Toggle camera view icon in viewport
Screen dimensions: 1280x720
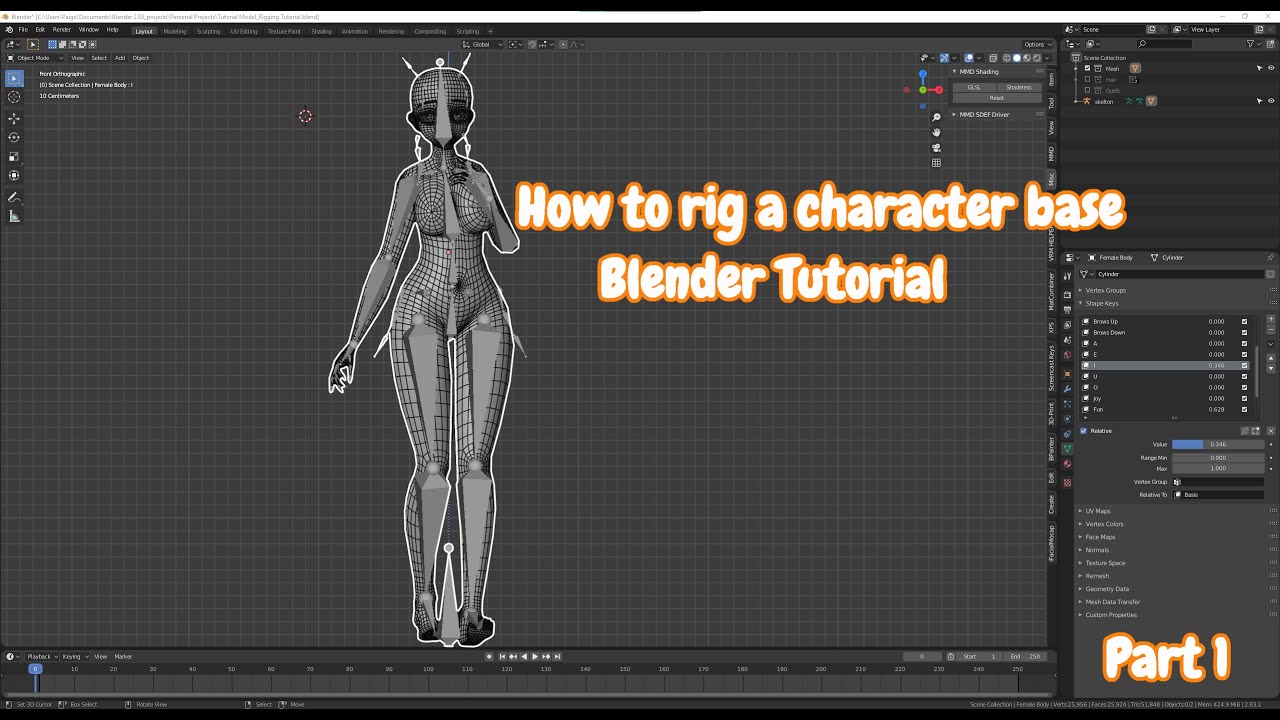(936, 147)
